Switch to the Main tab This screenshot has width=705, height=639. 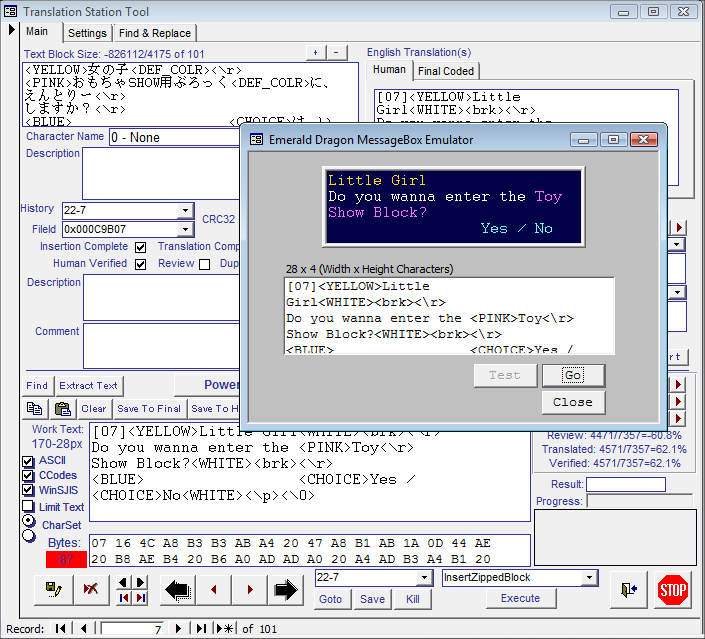coord(37,31)
